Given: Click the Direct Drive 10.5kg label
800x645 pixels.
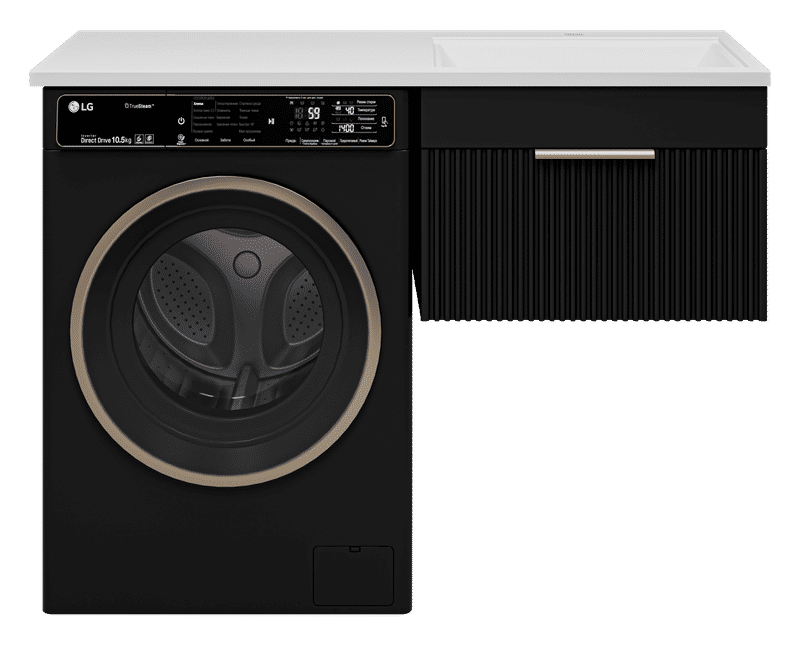Looking at the screenshot, I should [x=106, y=139].
